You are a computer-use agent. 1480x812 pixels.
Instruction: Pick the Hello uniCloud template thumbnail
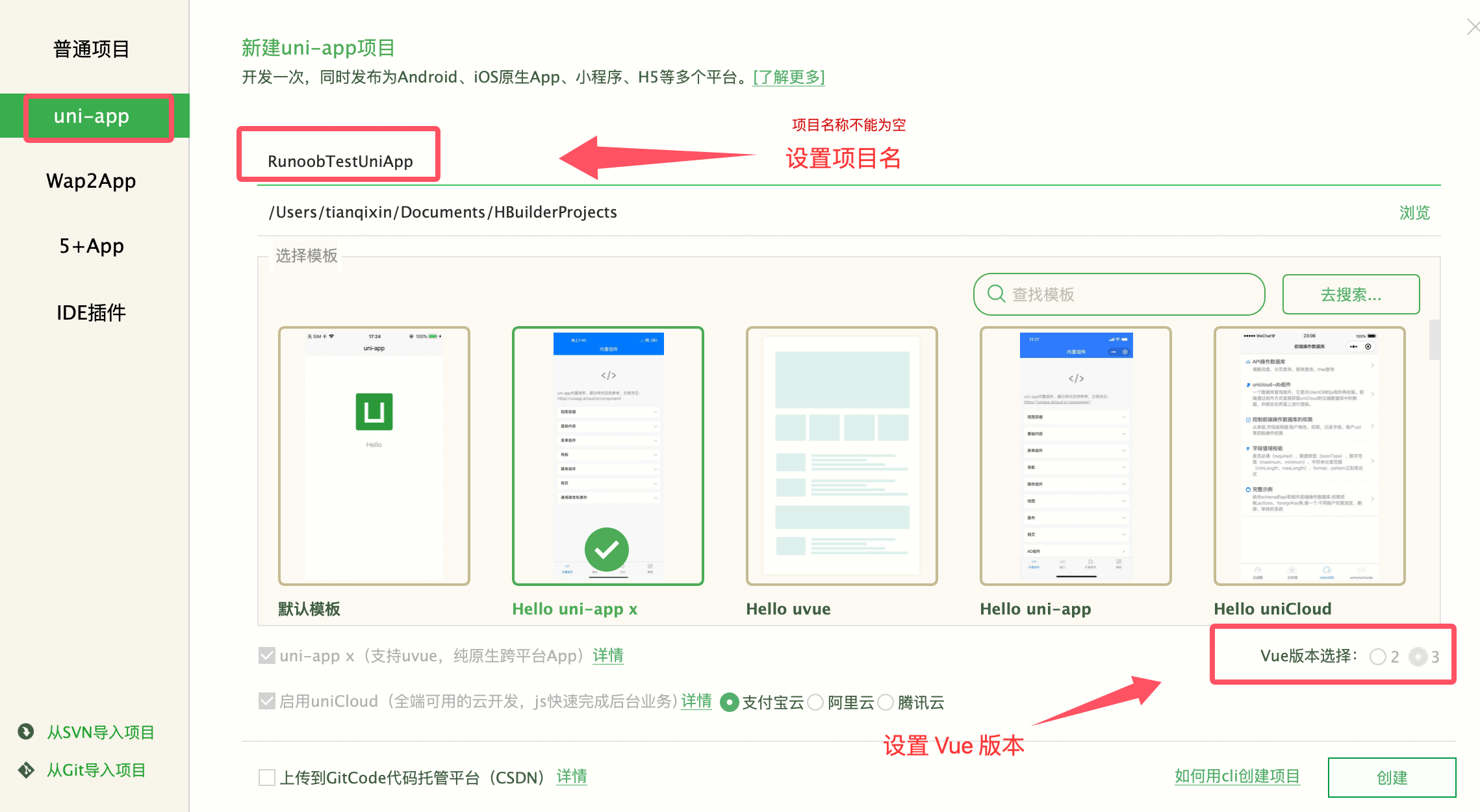point(1309,455)
